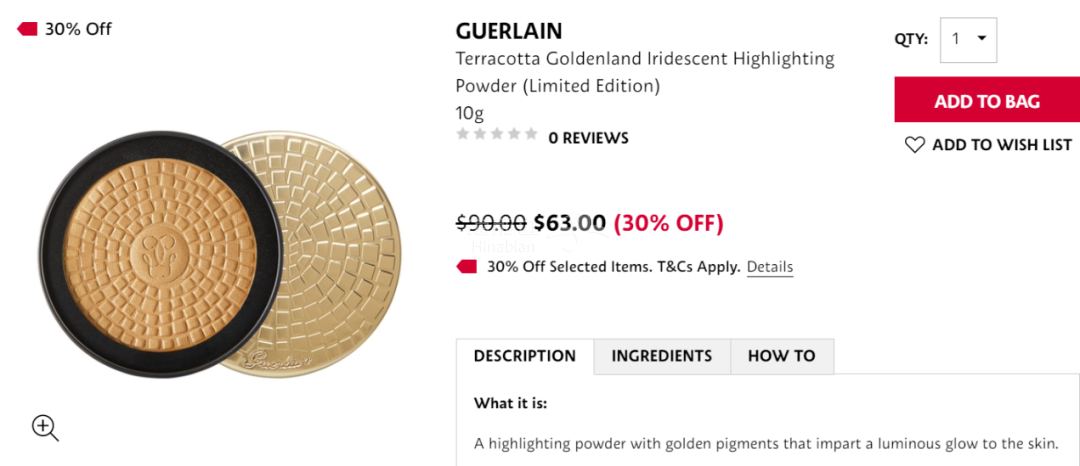Click the ADD TO WISH LIST text
Image resolution: width=1080 pixels, height=466 pixels.
1002,145
